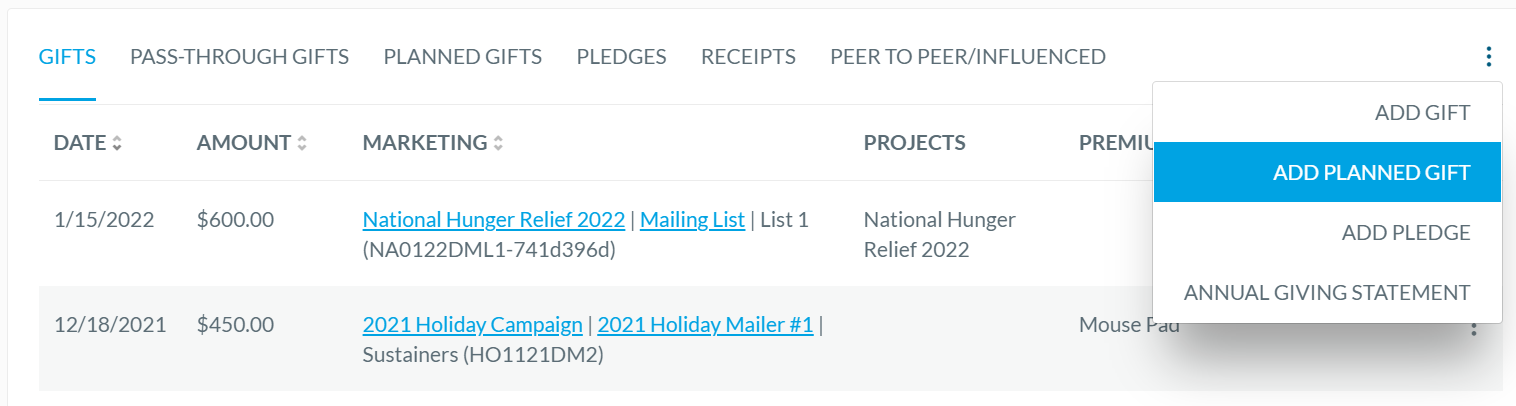Open the Receipts tab
This screenshot has width=1516, height=406.
(x=748, y=57)
